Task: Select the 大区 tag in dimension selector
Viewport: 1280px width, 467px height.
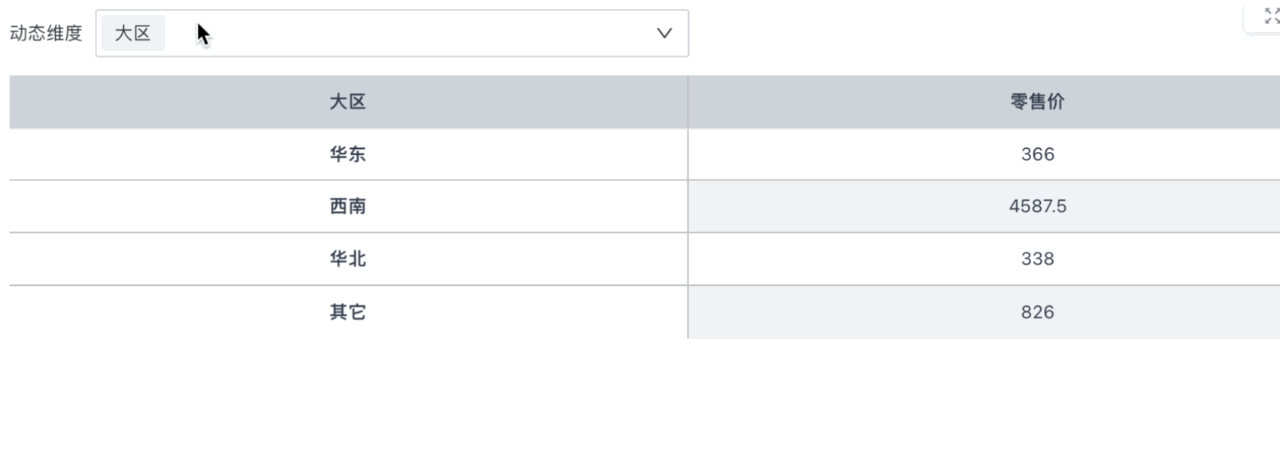Action: [x=133, y=33]
